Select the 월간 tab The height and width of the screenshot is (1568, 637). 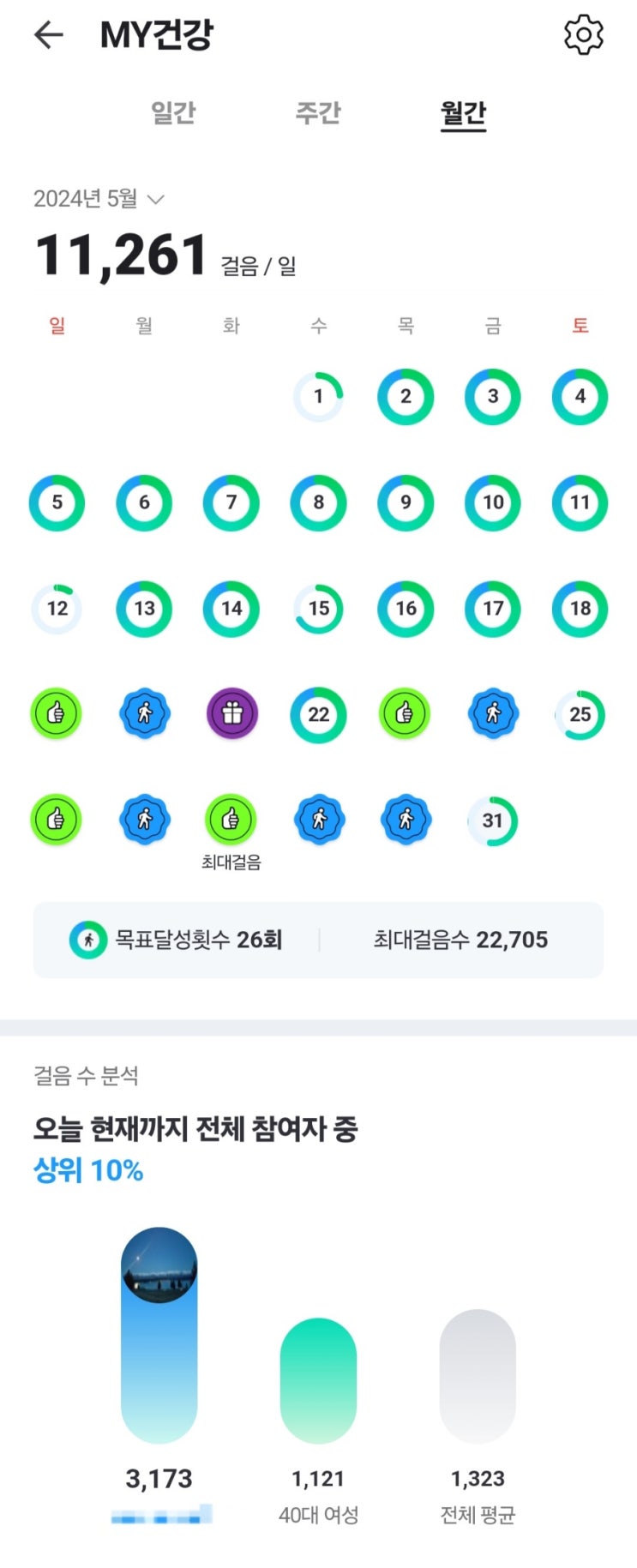463,113
